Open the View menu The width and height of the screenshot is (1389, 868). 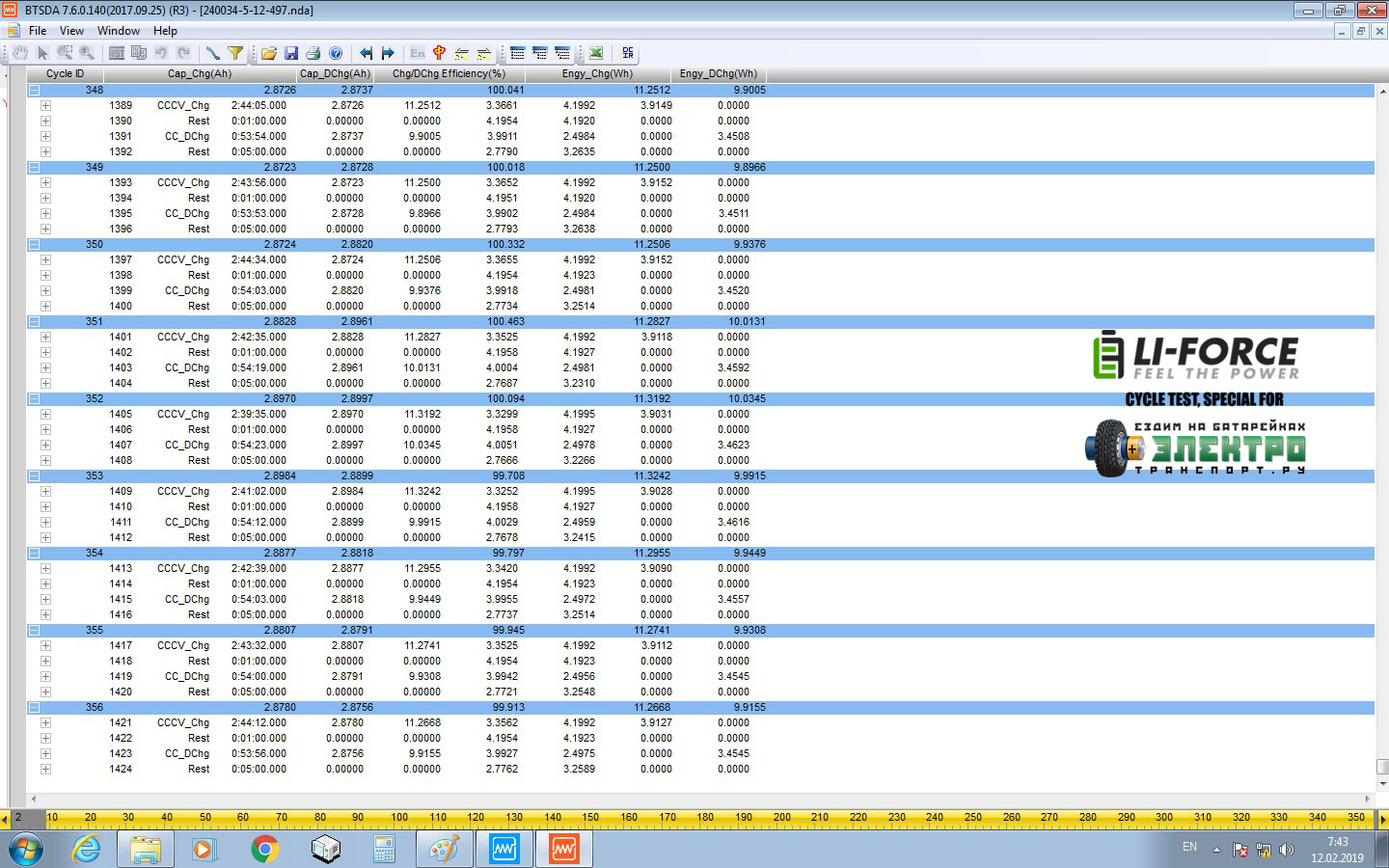(71, 31)
